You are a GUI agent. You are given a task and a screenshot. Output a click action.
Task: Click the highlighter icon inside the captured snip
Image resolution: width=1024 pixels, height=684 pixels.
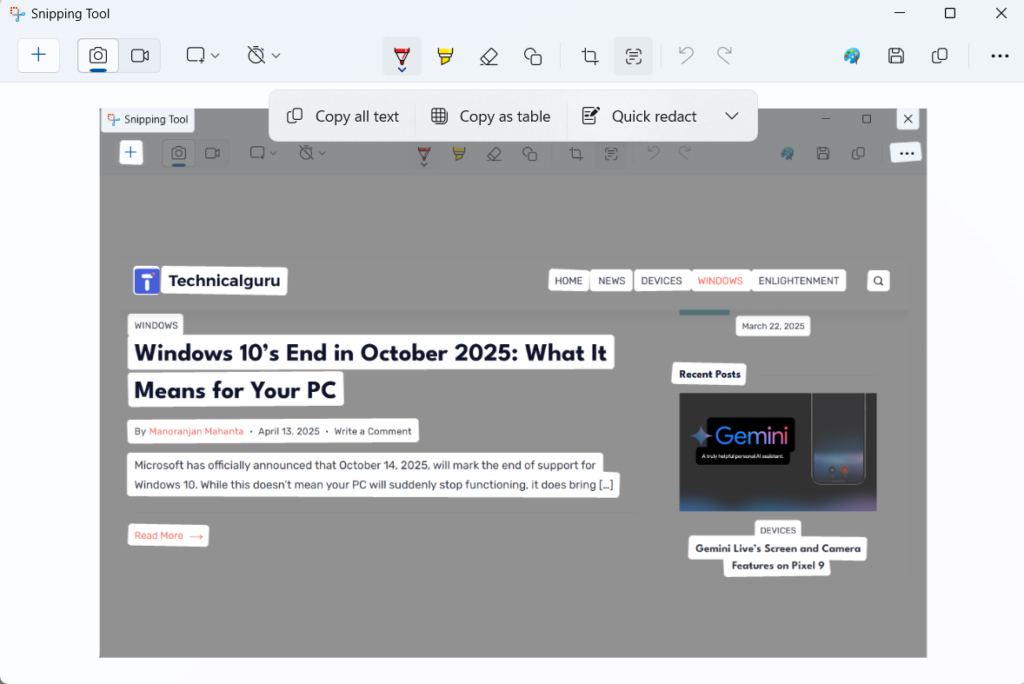459,154
